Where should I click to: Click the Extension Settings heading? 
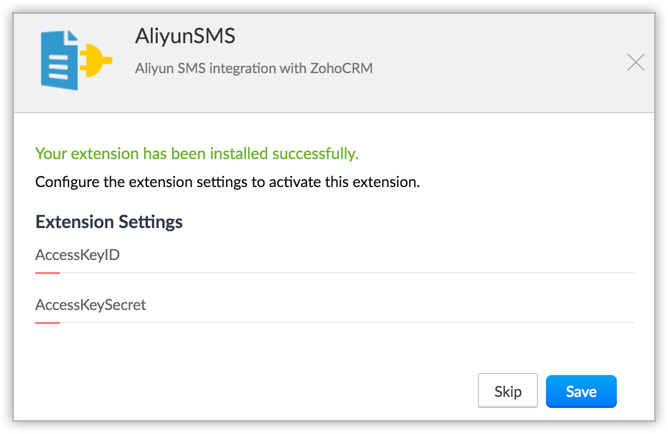tap(109, 221)
